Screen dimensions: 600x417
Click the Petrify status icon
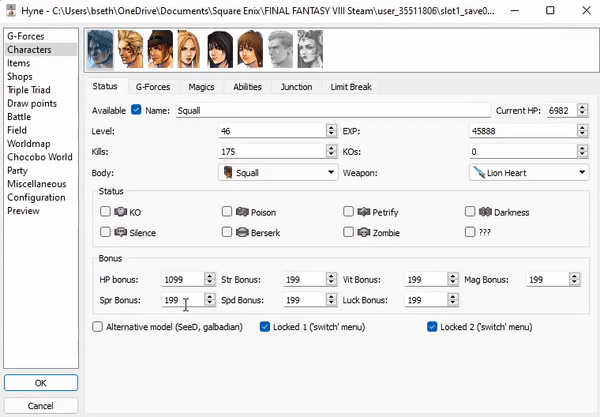pyautogui.click(x=364, y=212)
